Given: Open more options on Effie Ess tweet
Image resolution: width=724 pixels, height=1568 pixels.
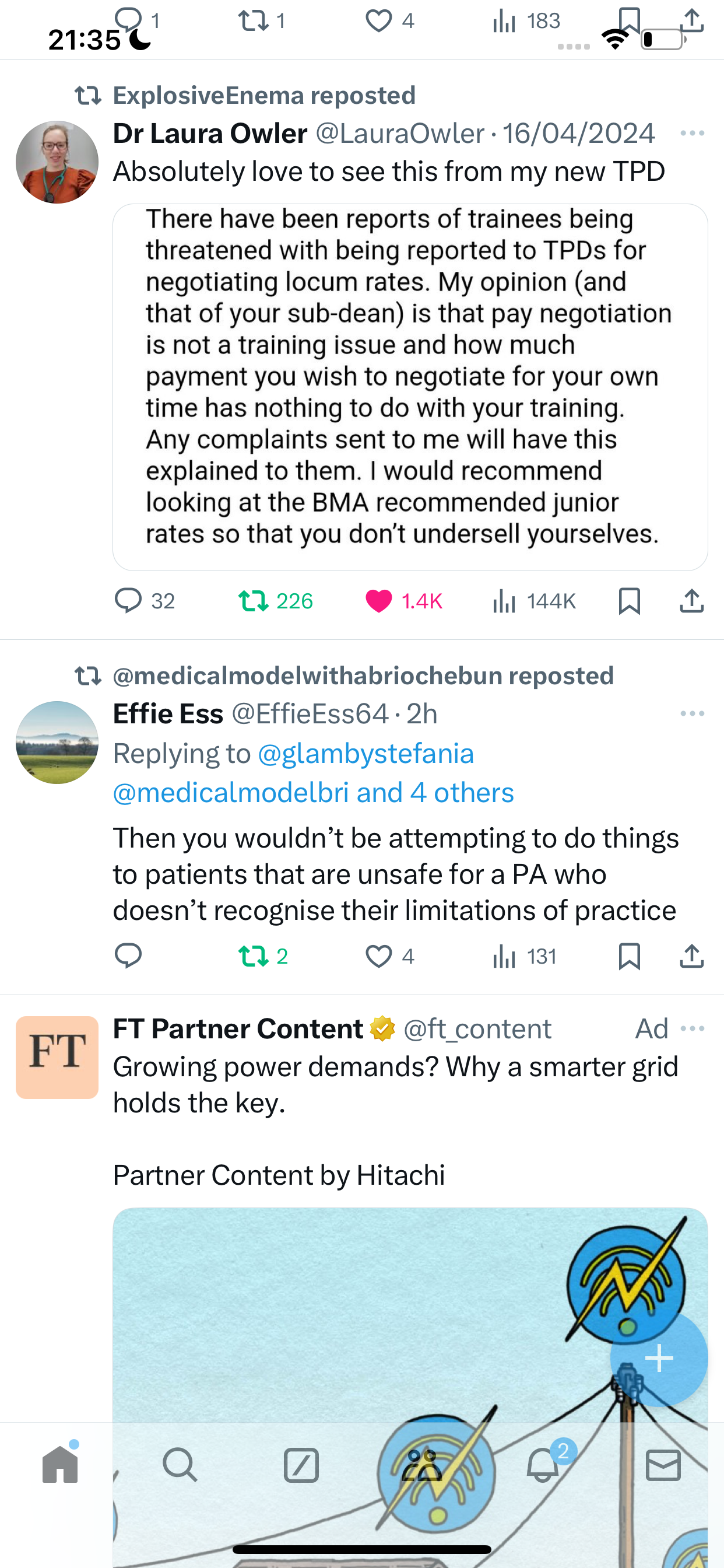Looking at the screenshot, I should pos(693,713).
